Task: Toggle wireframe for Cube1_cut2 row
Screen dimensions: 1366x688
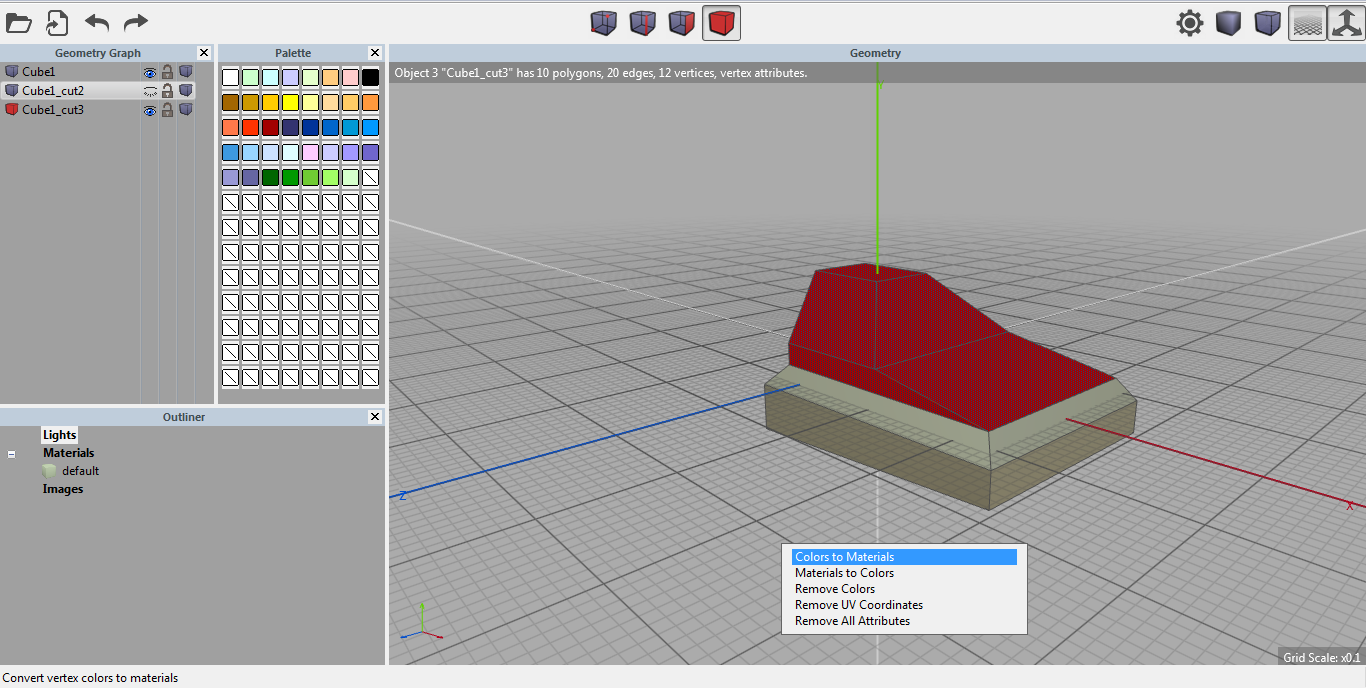Action: tap(186, 91)
